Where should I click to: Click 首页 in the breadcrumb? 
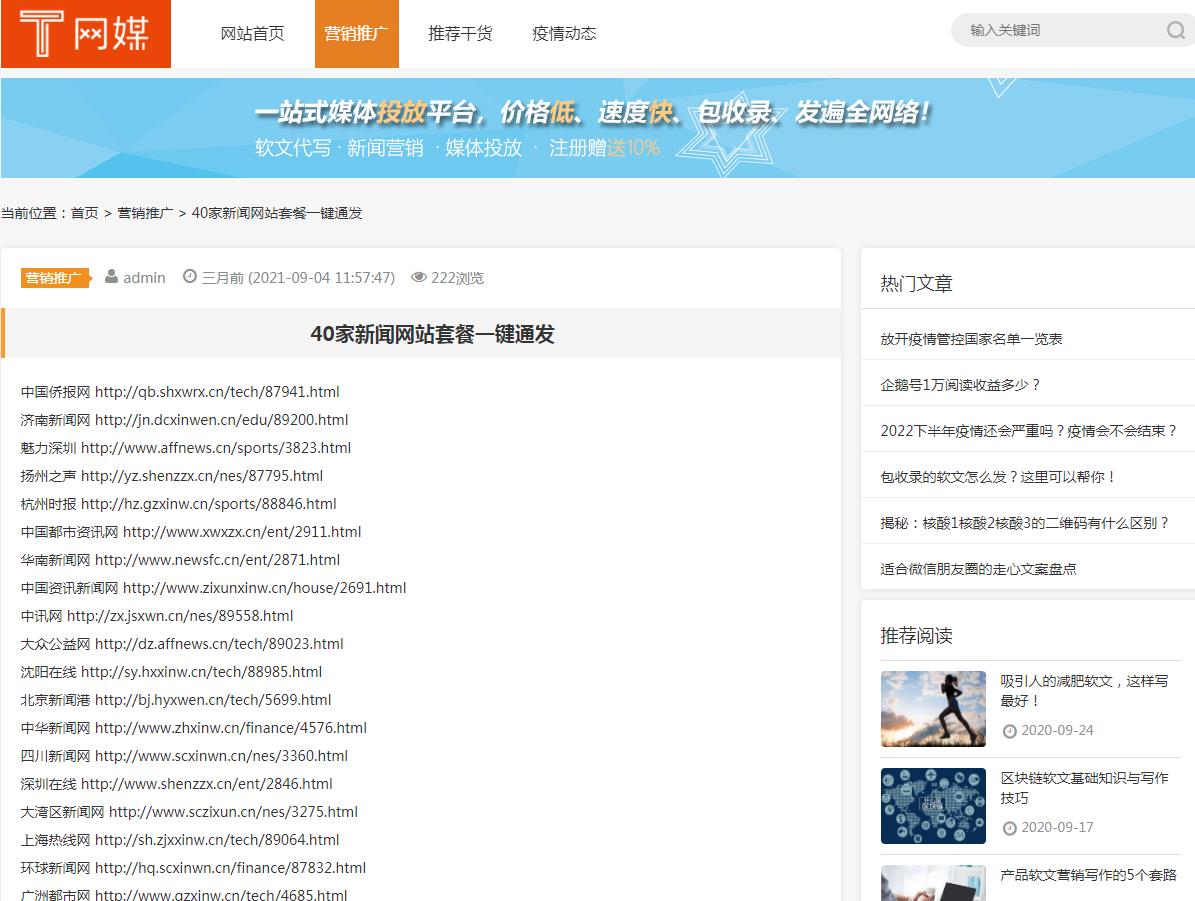[x=85, y=213]
